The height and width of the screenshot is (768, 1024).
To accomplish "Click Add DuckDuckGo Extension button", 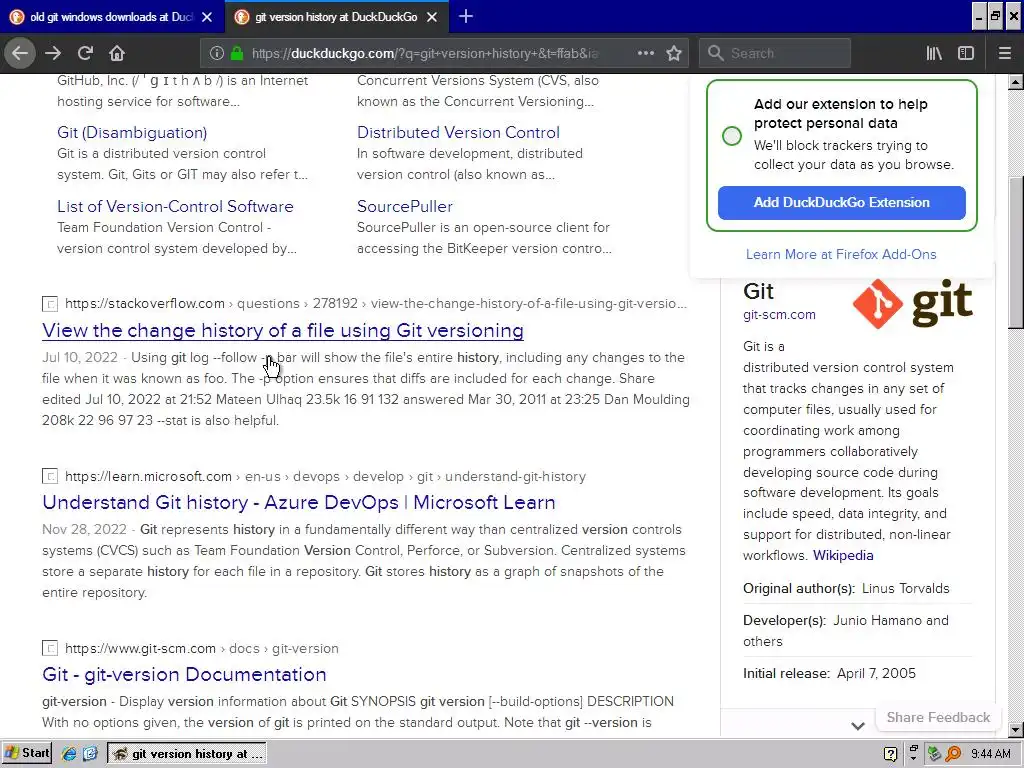I will coord(841,202).
